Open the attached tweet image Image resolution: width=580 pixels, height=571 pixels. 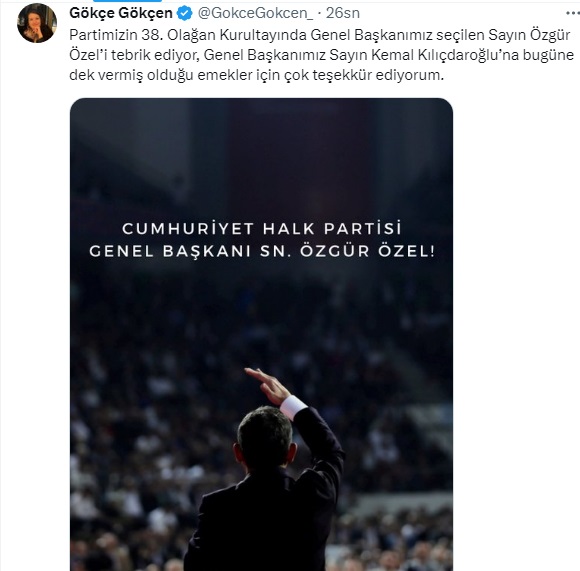click(261, 334)
